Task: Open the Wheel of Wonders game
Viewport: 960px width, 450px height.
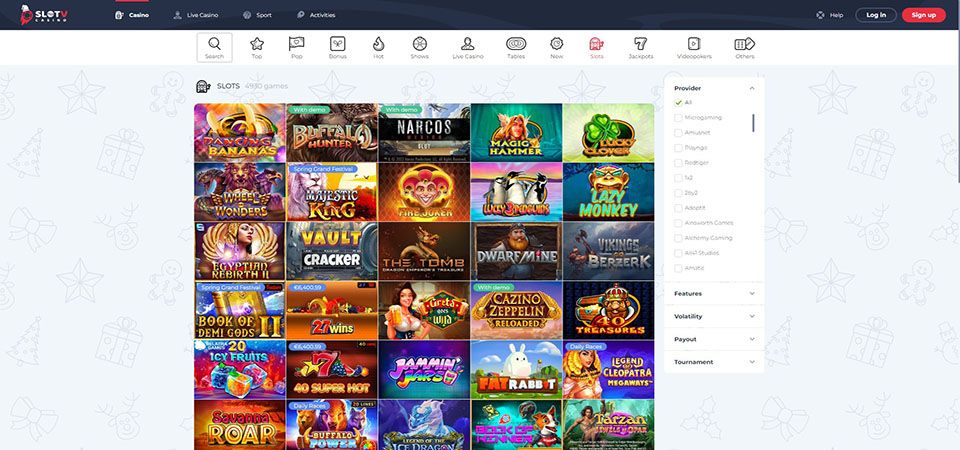Action: [240, 192]
